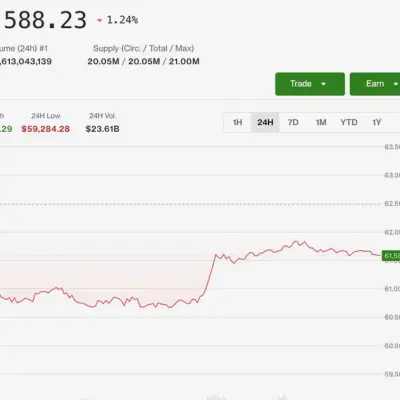Switch chart to 1H timeframe
The height and width of the screenshot is (400, 400).
point(237,123)
